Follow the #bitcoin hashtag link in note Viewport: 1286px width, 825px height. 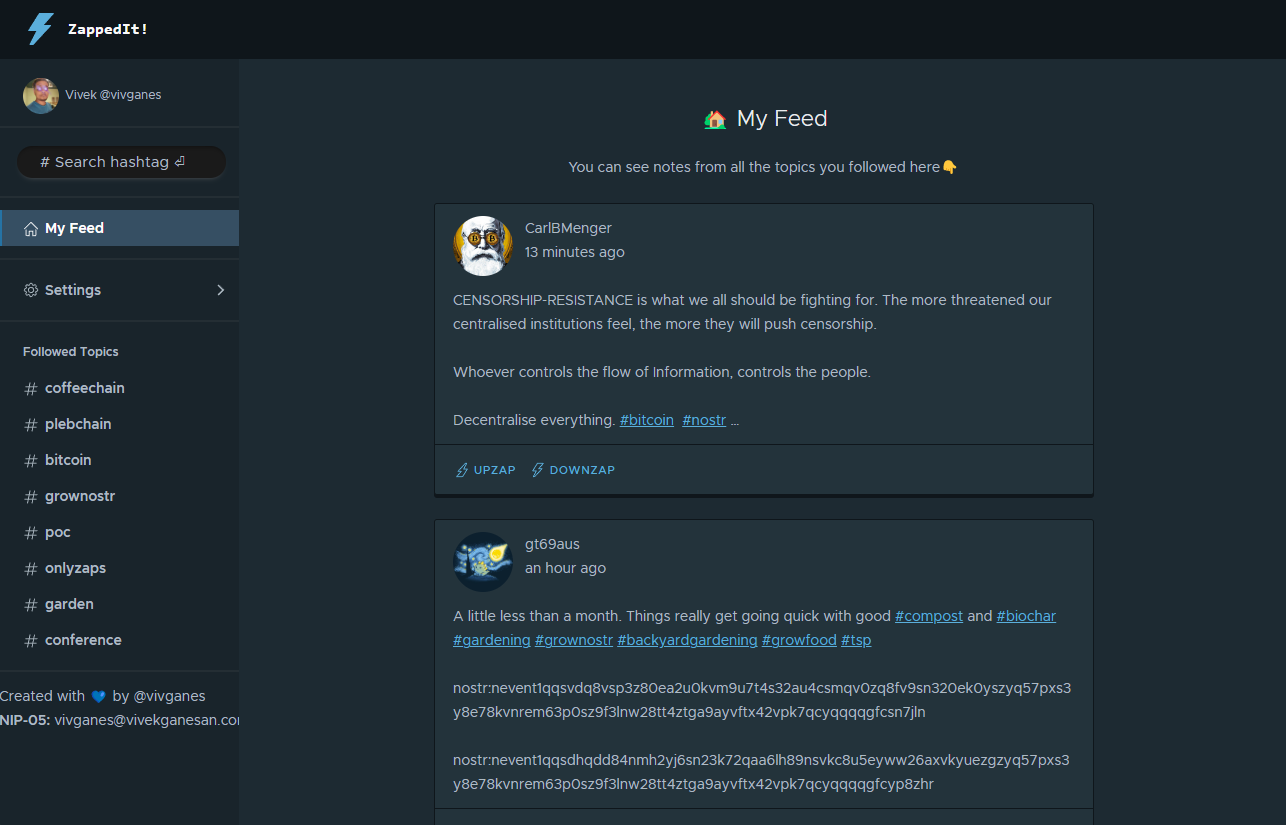coord(646,420)
